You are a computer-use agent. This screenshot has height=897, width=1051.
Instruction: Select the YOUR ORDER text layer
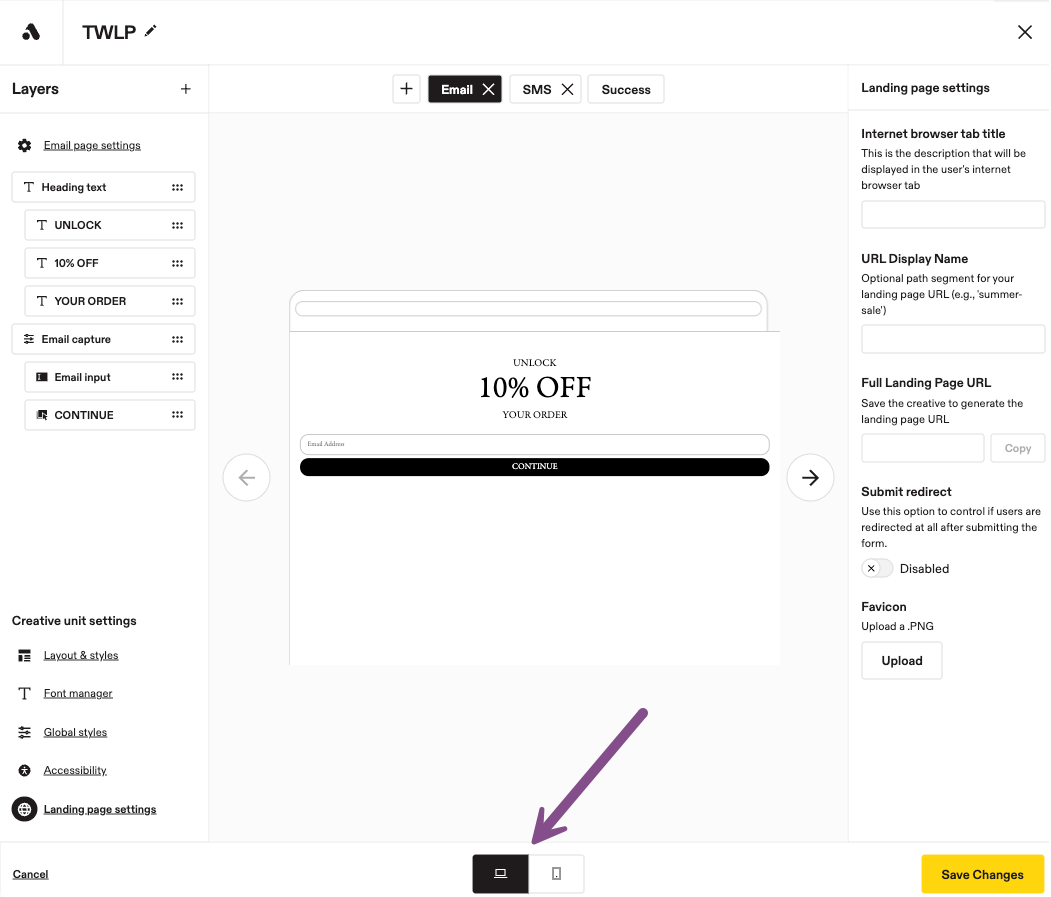[110, 301]
